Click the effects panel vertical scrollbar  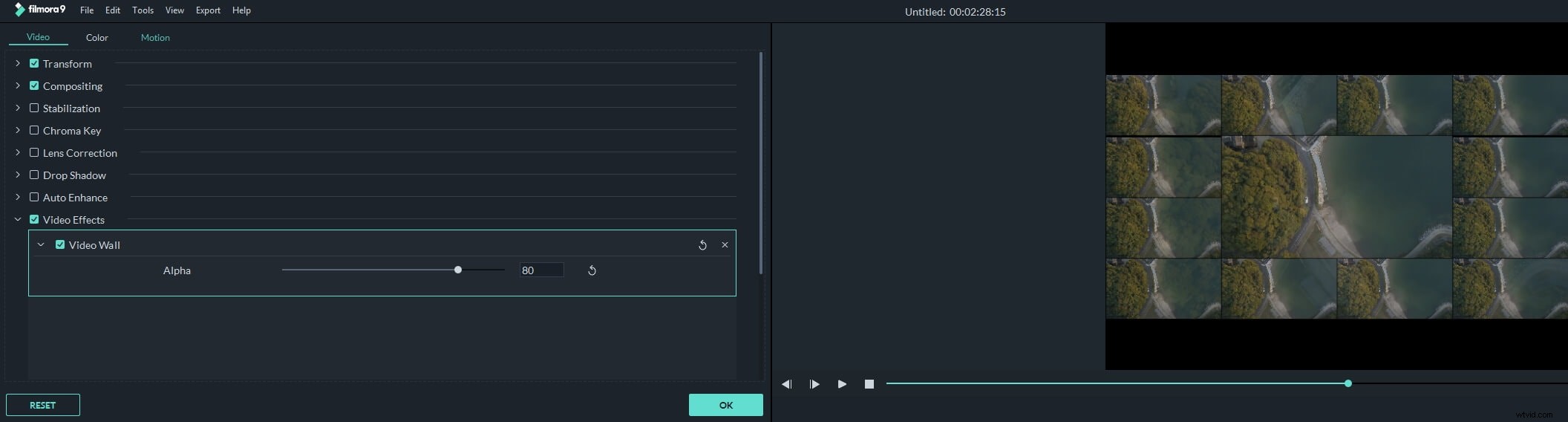coord(761,163)
